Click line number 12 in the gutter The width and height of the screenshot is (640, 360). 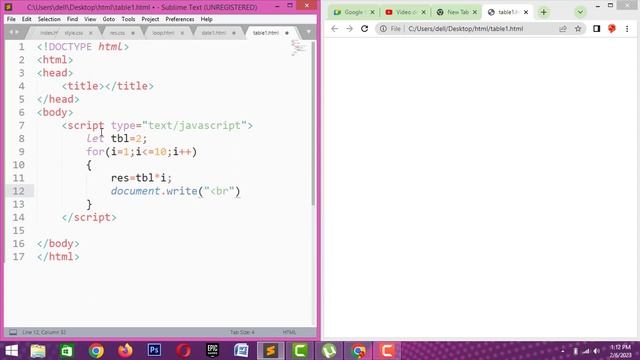tap(18, 191)
